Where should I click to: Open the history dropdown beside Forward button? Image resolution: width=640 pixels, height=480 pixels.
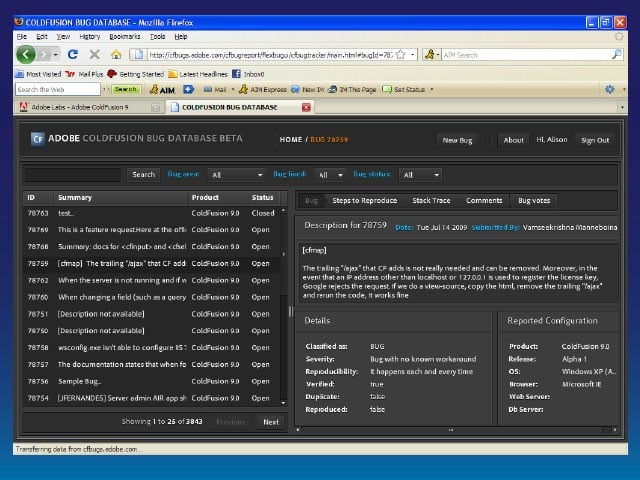click(56, 54)
